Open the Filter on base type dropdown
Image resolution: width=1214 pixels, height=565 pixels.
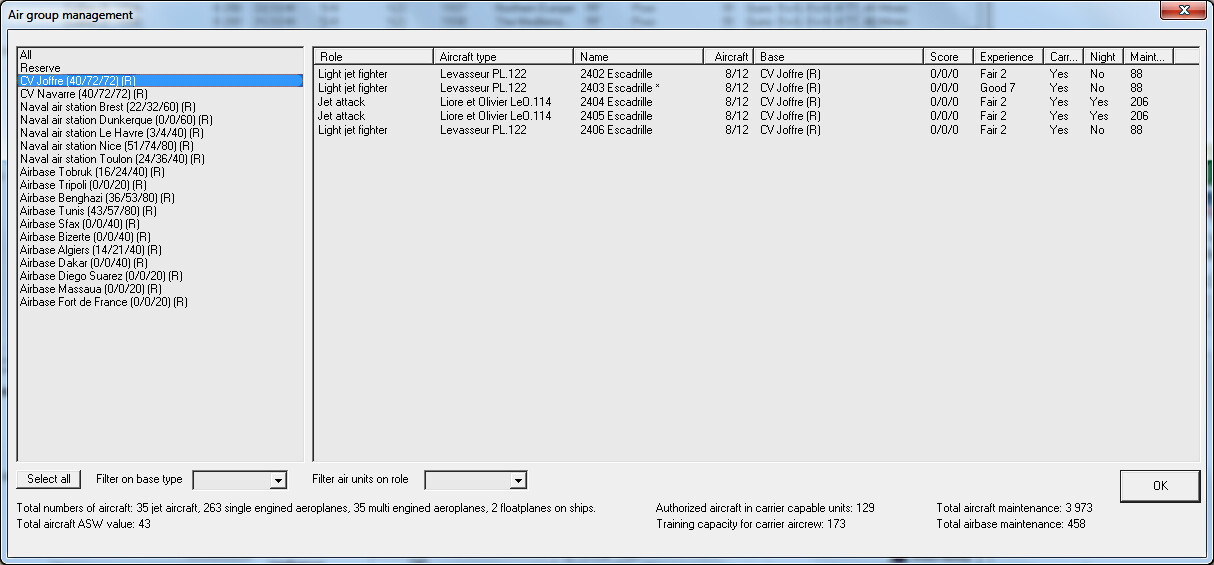(x=278, y=481)
